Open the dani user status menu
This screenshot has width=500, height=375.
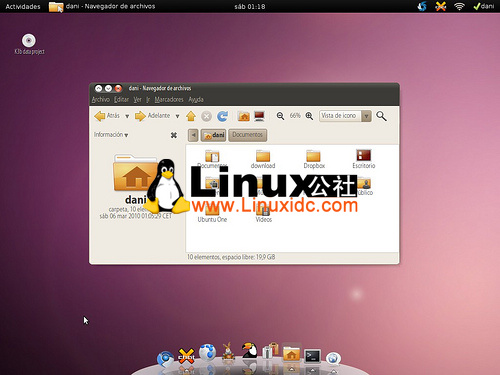[x=484, y=6]
